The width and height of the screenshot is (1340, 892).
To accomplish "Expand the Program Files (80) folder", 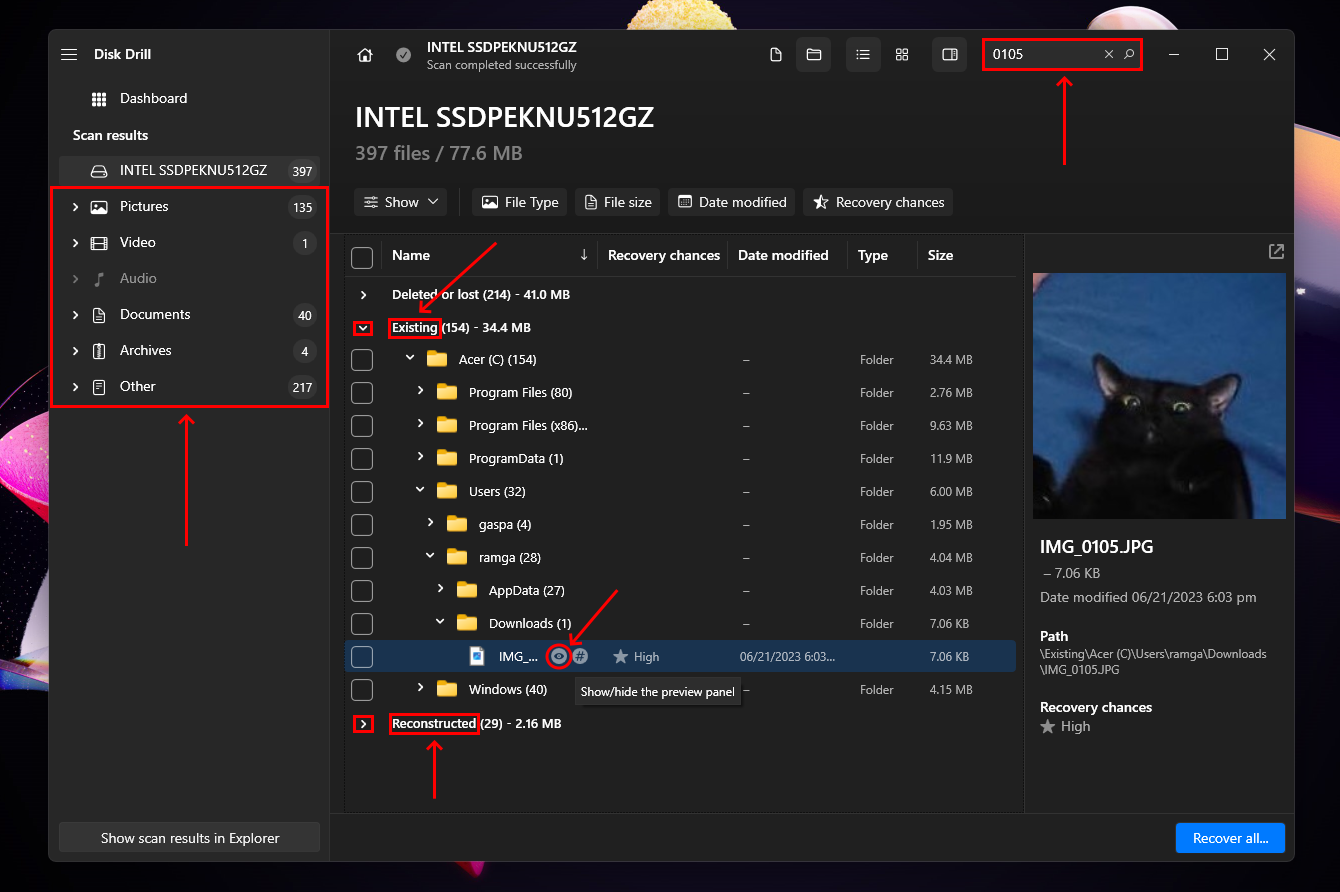I will pyautogui.click(x=420, y=392).
